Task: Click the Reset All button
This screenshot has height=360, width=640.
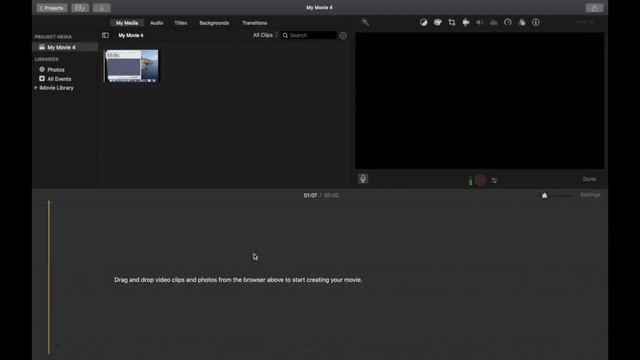Action: pyautogui.click(x=585, y=22)
